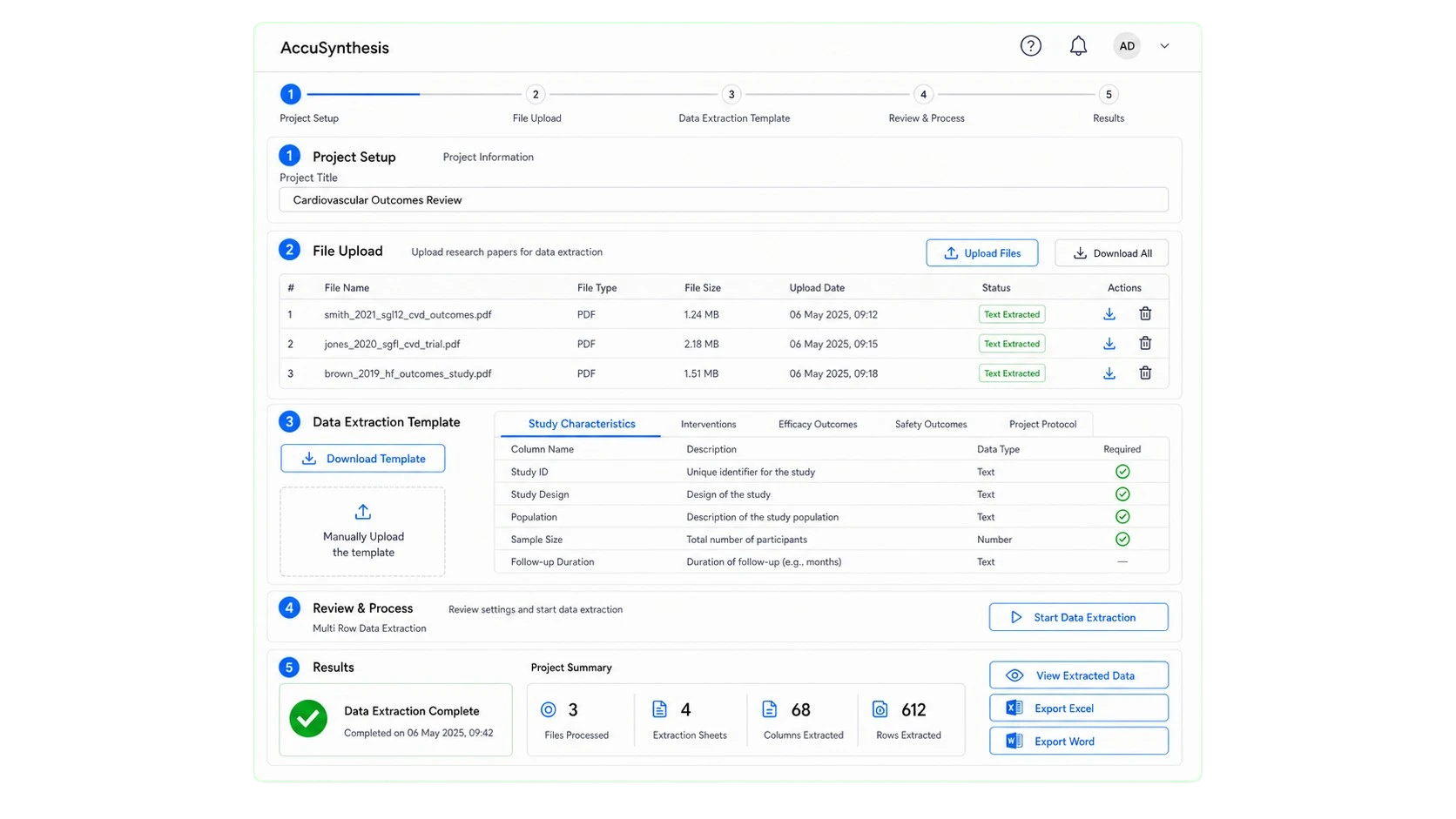Viewport: 1456px width, 819px height.
Task: Delete smith_2021_sgl12_cvd_outcomes.pdf file
Action: pos(1145,314)
